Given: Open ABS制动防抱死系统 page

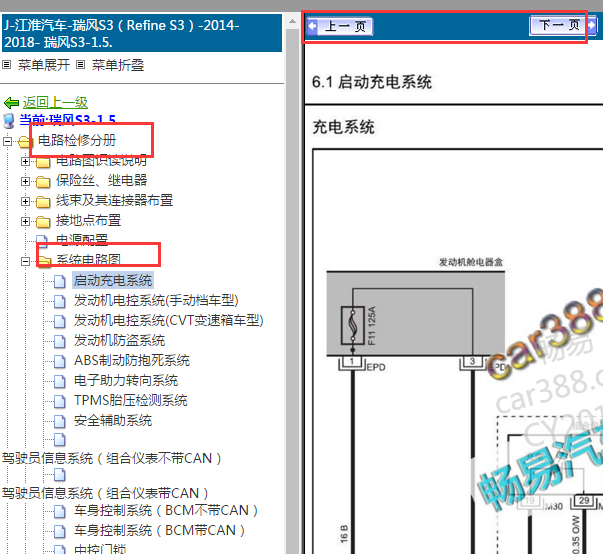Looking at the screenshot, I should [132, 360].
